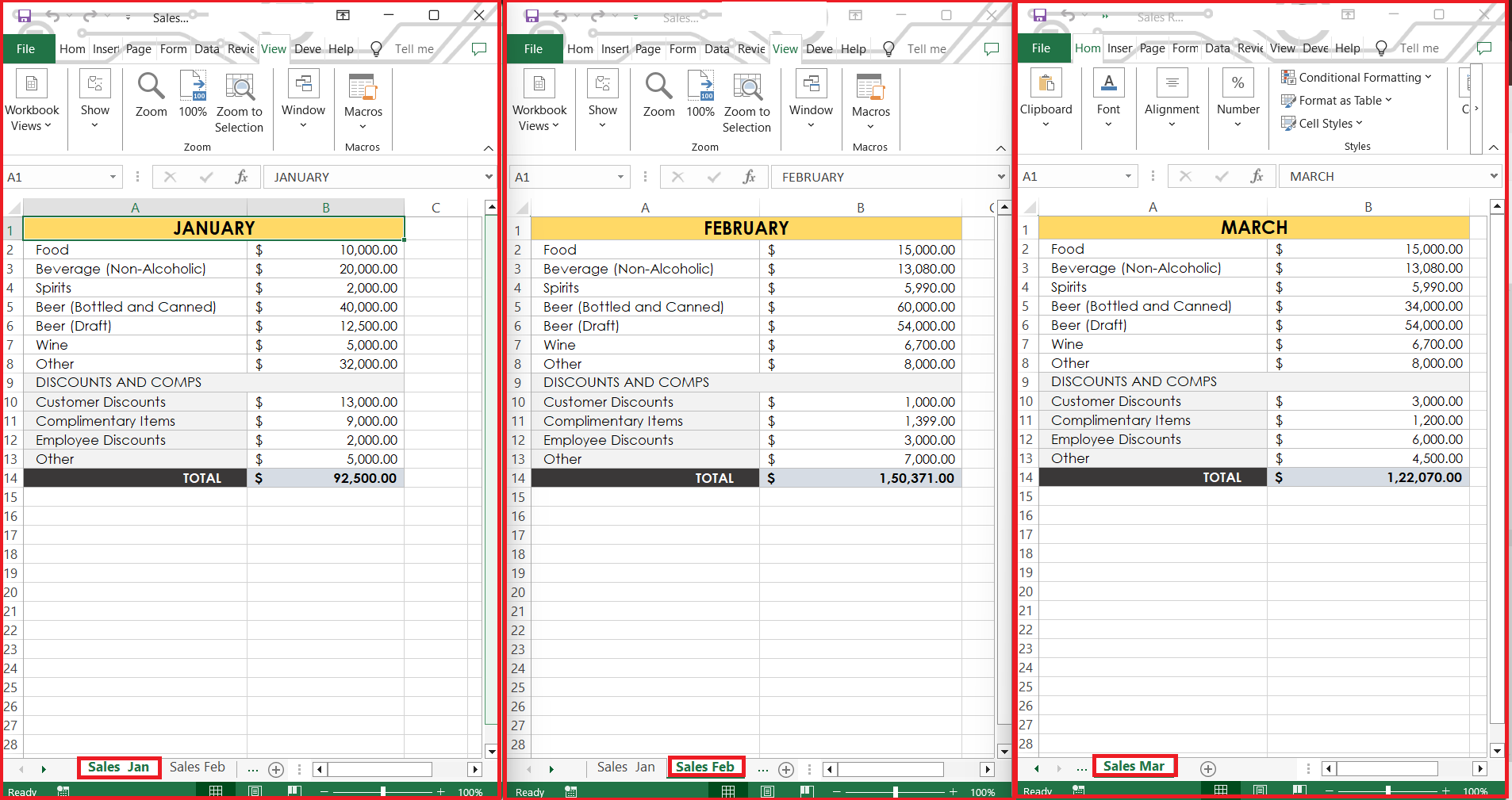Viewport: 1512px width, 800px height.
Task: Open View tab in March window
Action: tap(1282, 48)
